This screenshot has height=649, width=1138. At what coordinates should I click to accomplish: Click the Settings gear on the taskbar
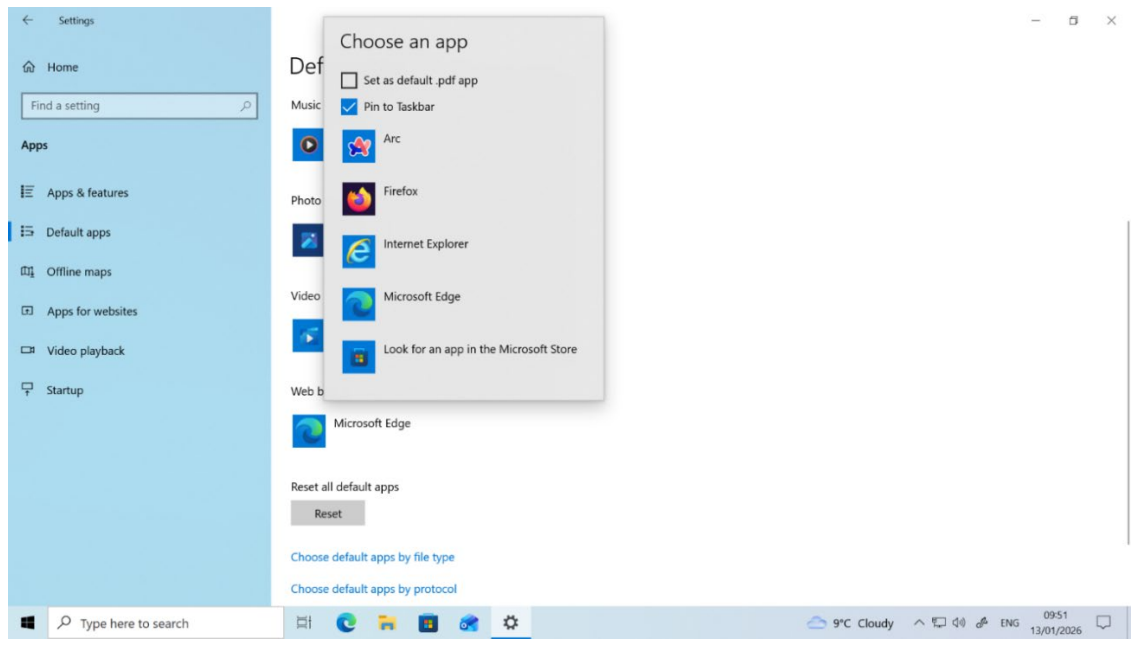coord(510,623)
